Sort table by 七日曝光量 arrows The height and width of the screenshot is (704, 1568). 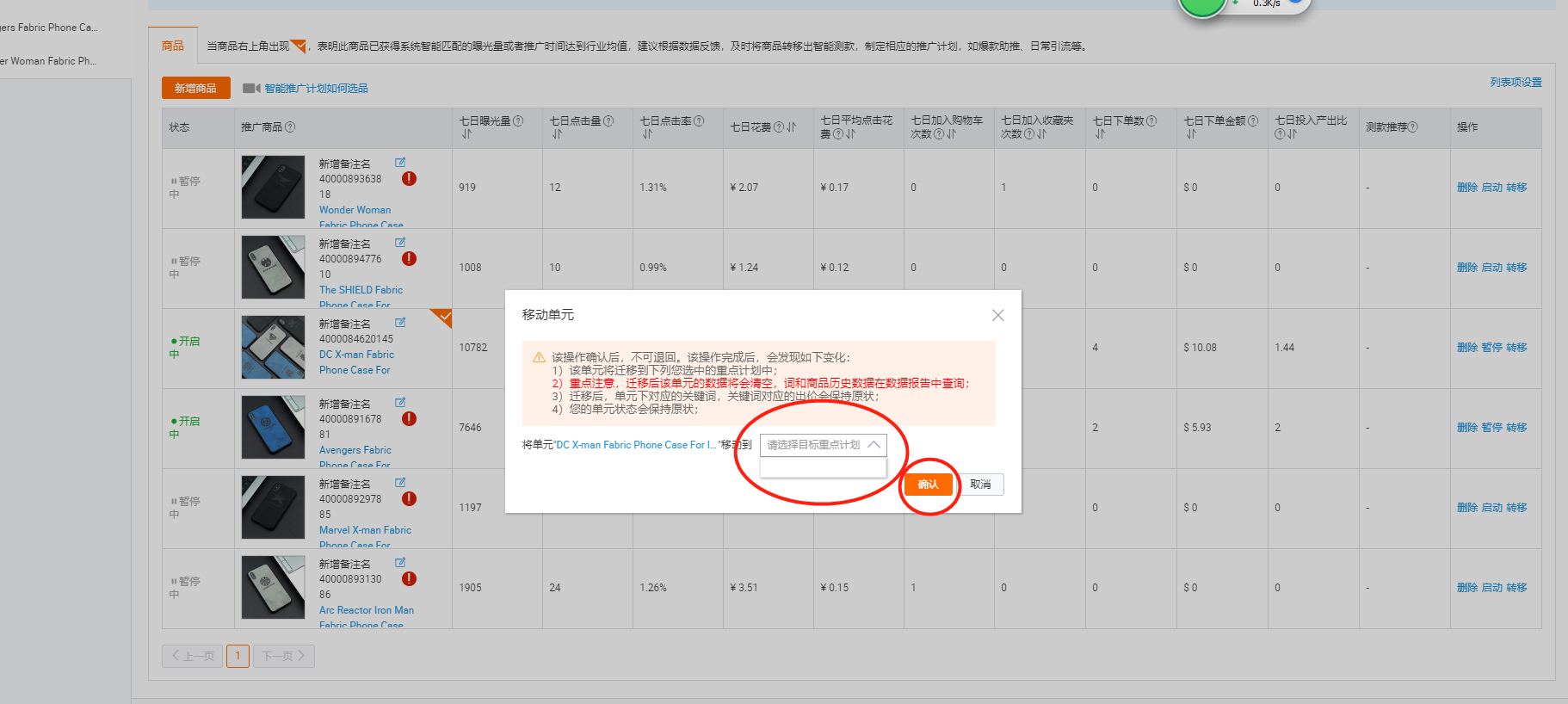pos(466,134)
